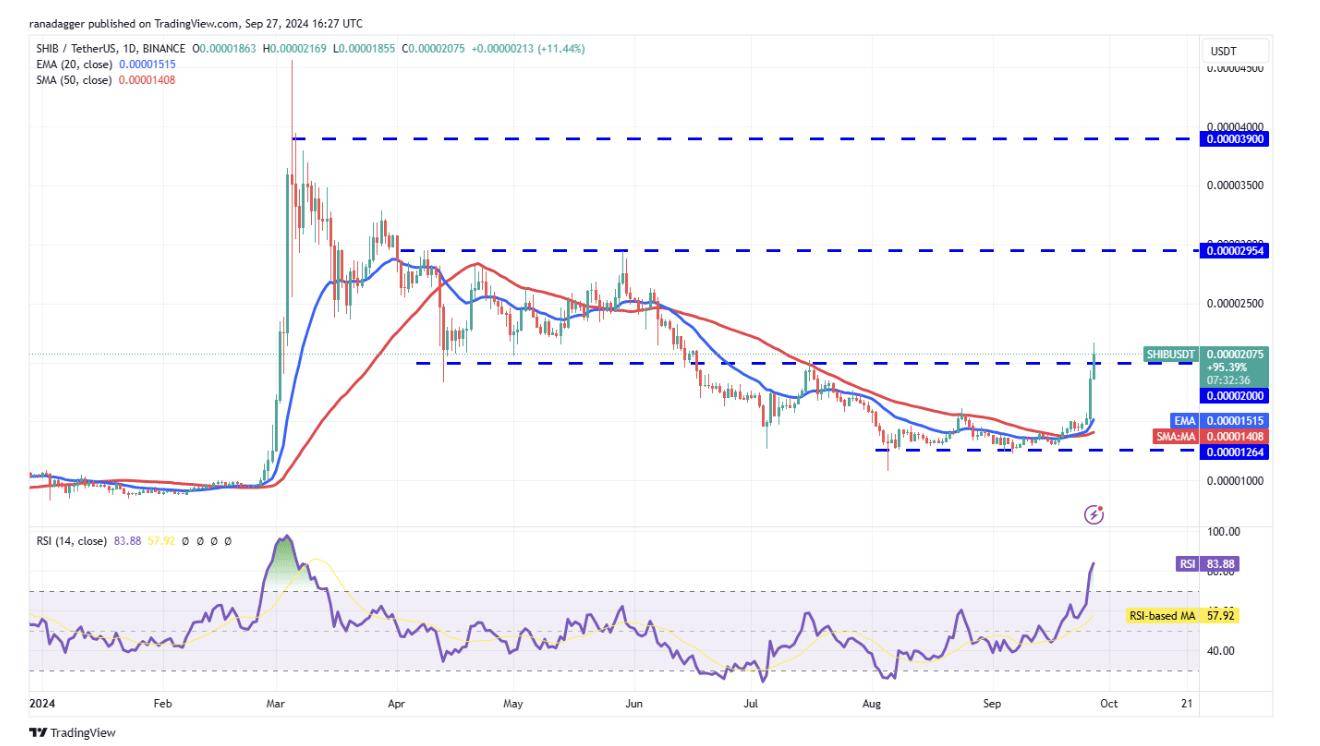Click the 0.00003900 resistance price label
1320x746 pixels.
[x=1232, y=140]
